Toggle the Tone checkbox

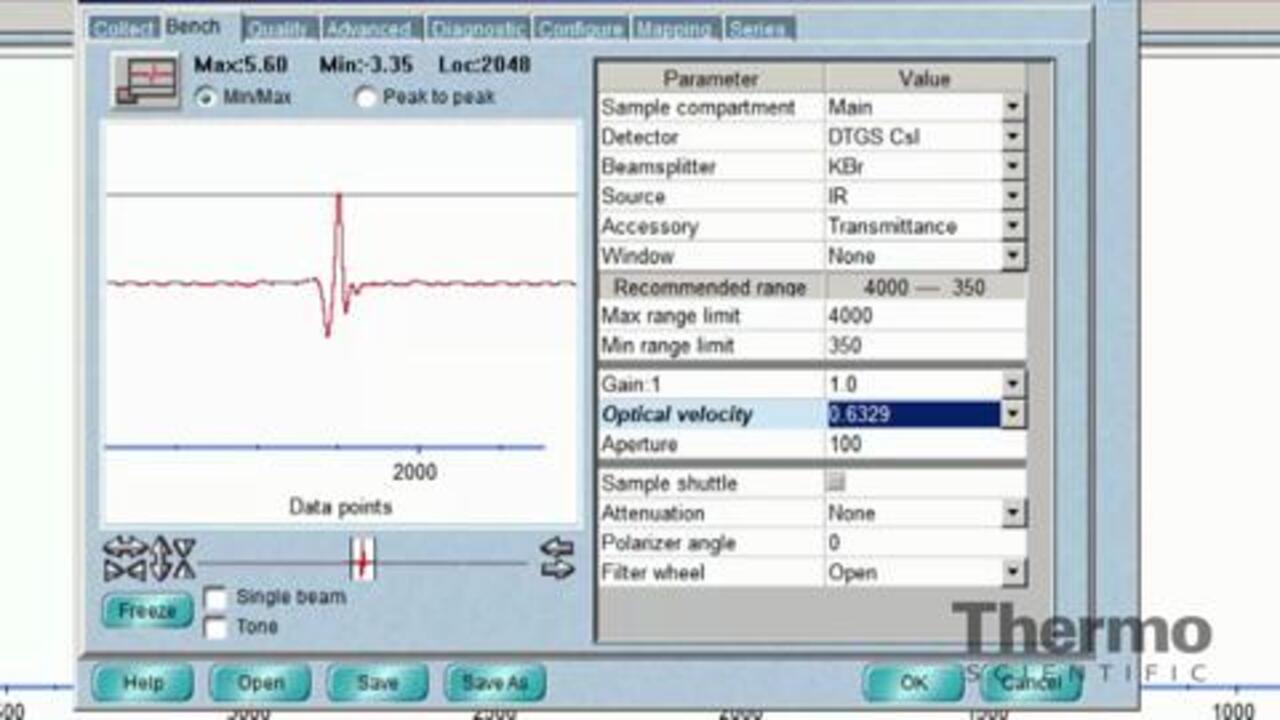tap(215, 628)
